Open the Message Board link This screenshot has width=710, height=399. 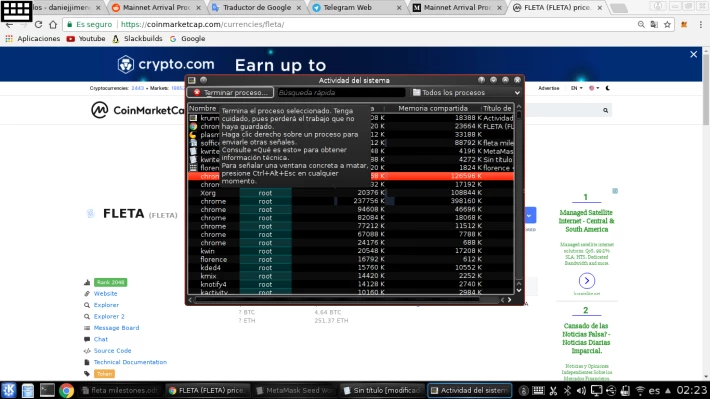(116, 328)
